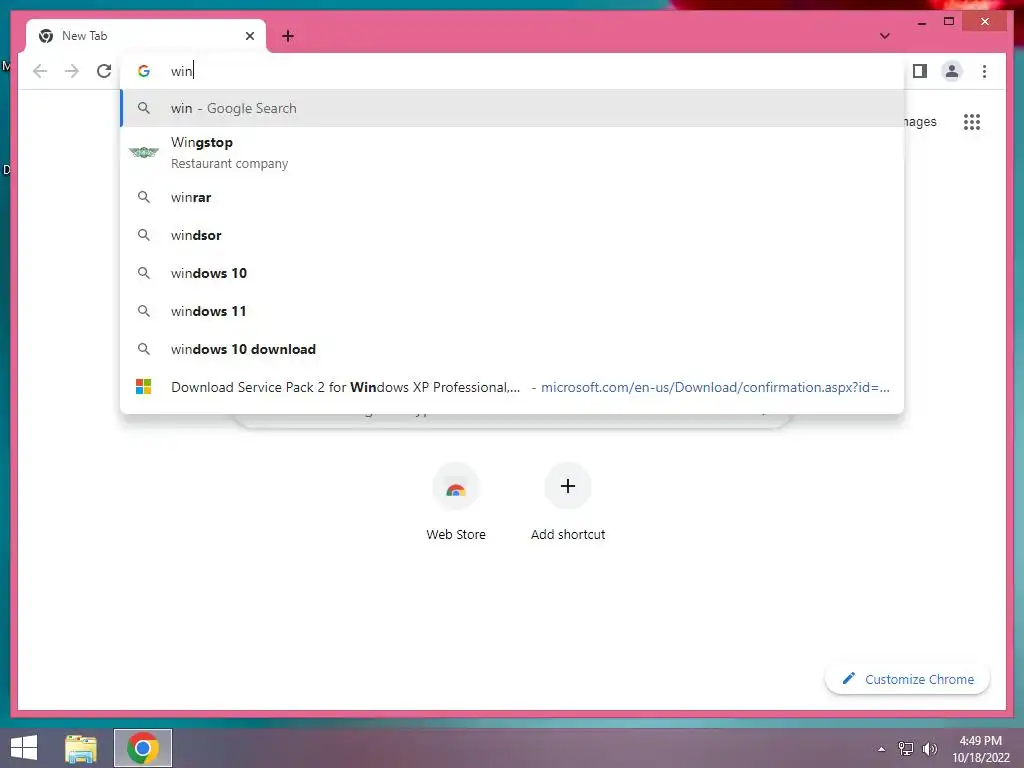
Task: Click the Chrome taskbar icon
Action: click(143, 748)
